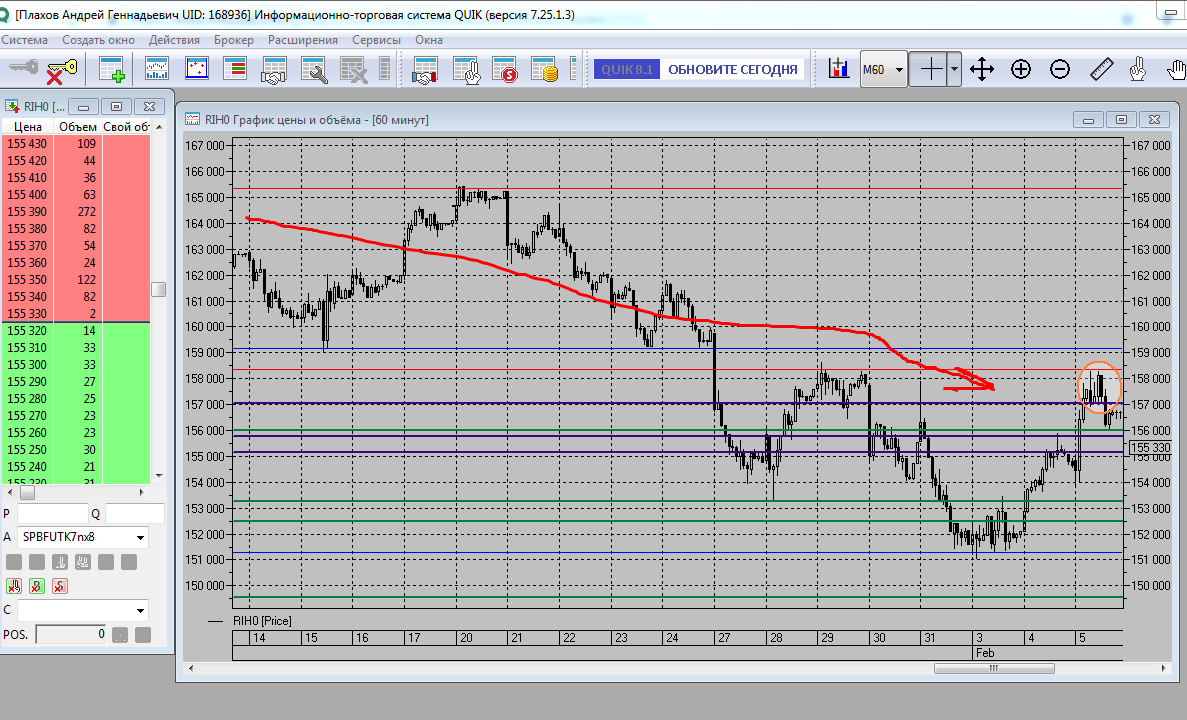
Task: Select the ruler measurement tool
Action: coord(1100,69)
